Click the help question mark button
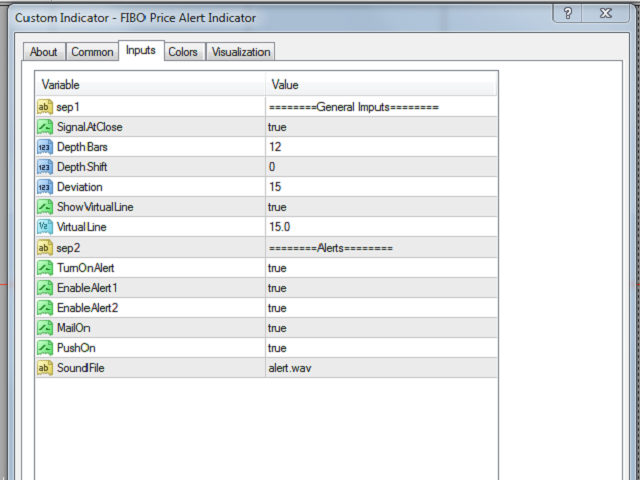 pos(568,15)
